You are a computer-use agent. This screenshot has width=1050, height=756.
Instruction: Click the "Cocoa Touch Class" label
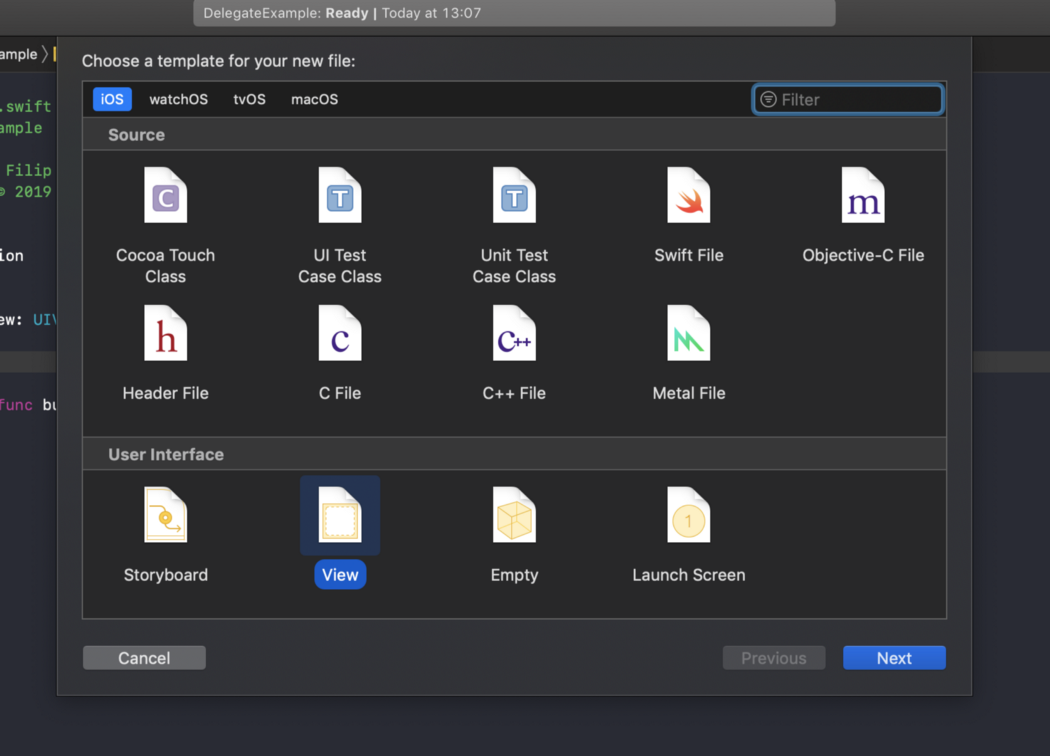(165, 266)
